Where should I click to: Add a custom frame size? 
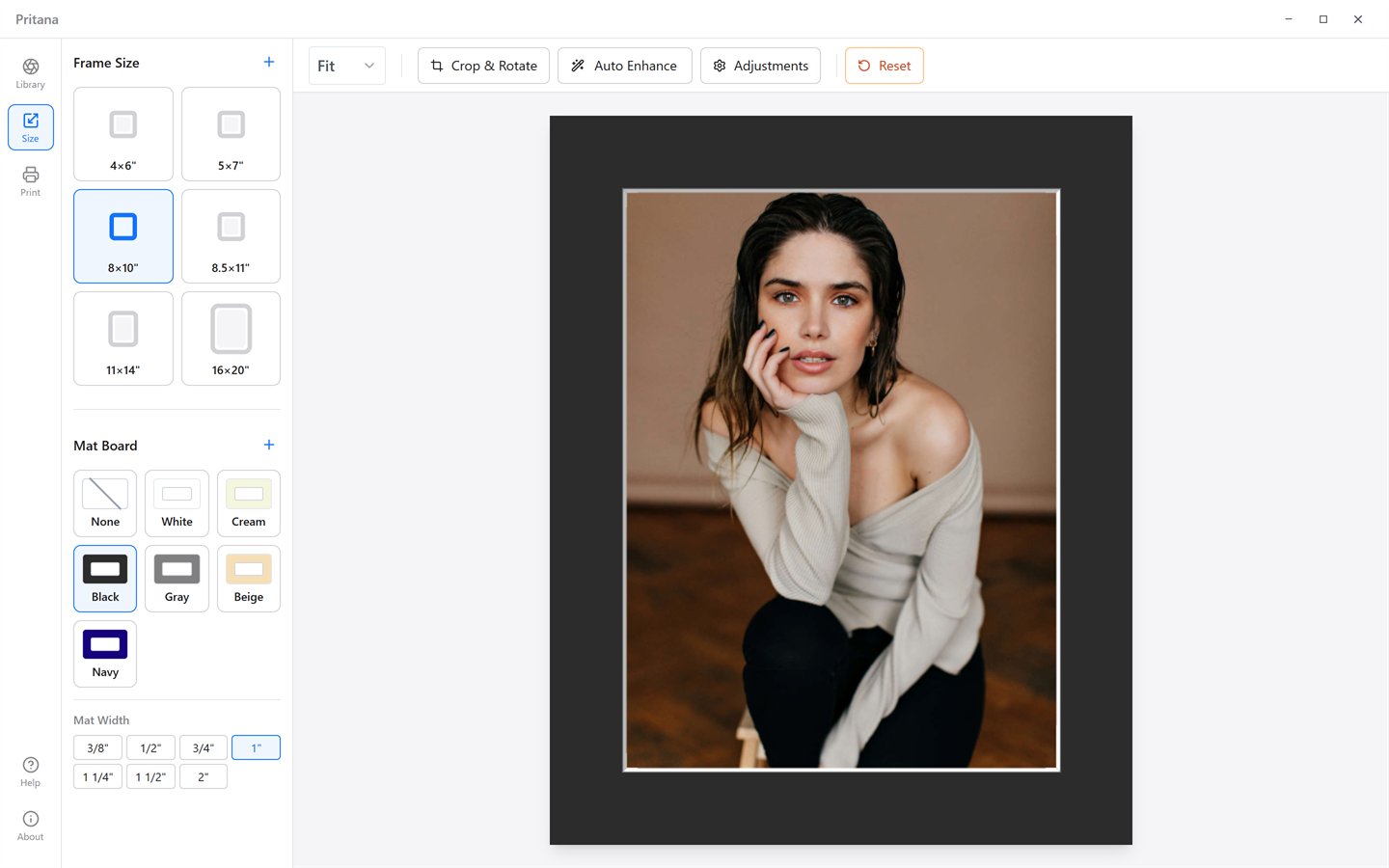[269, 63]
